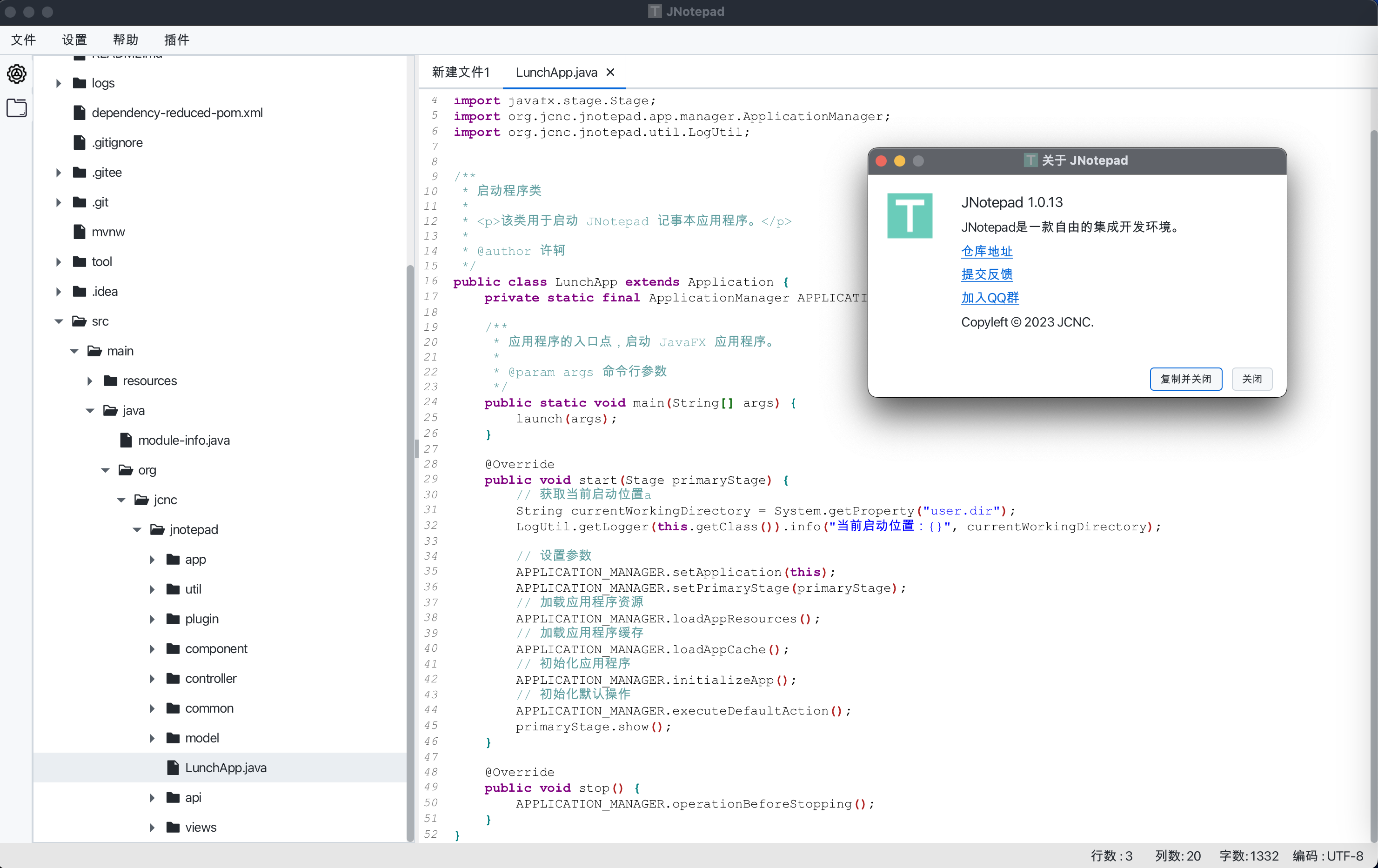
Task: Click the file-tree folder icon in sidebar
Action: coord(17,108)
